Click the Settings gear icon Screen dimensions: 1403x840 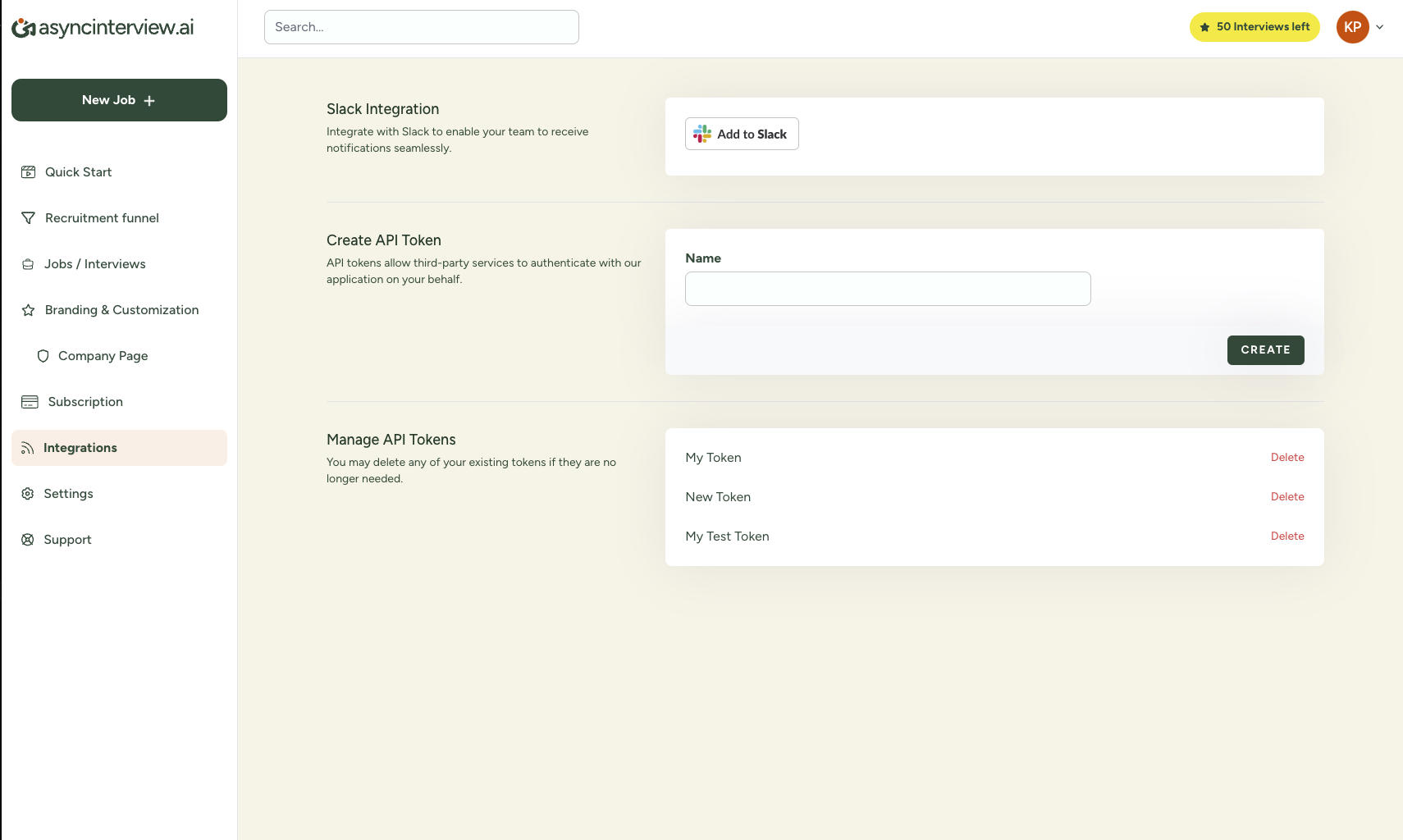[28, 494]
